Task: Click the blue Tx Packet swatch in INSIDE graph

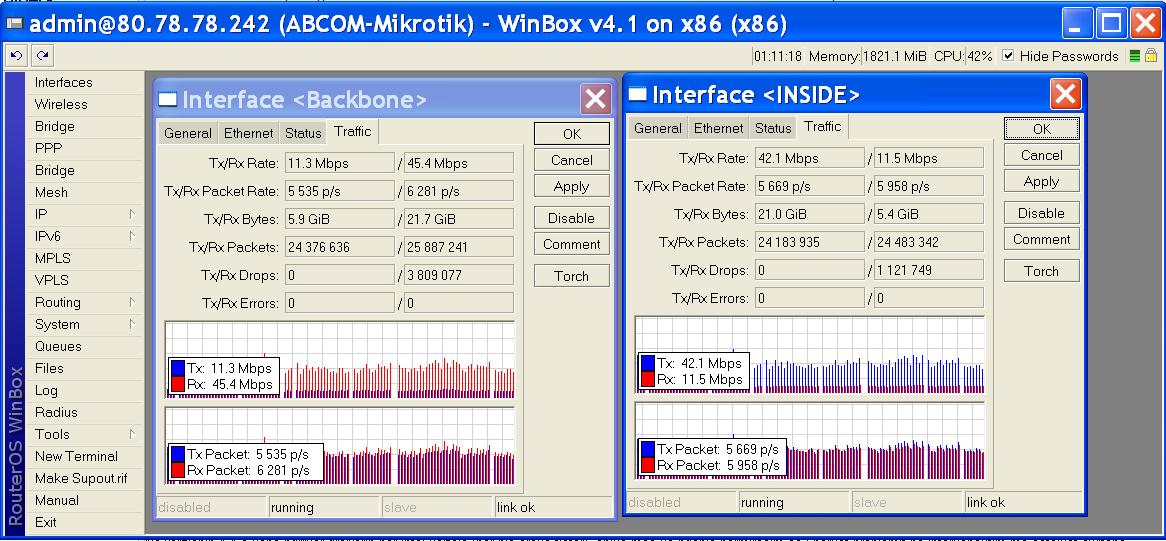Action: 648,450
